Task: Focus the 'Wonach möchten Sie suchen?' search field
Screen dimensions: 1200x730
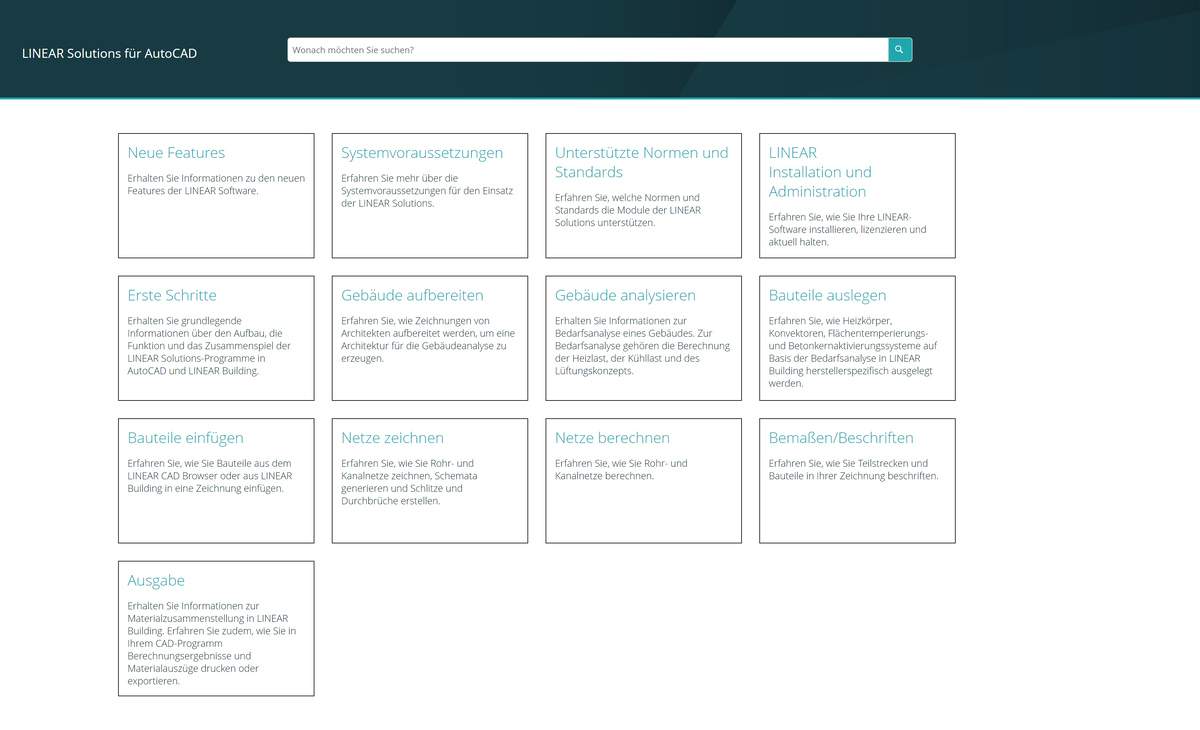Action: click(x=588, y=49)
